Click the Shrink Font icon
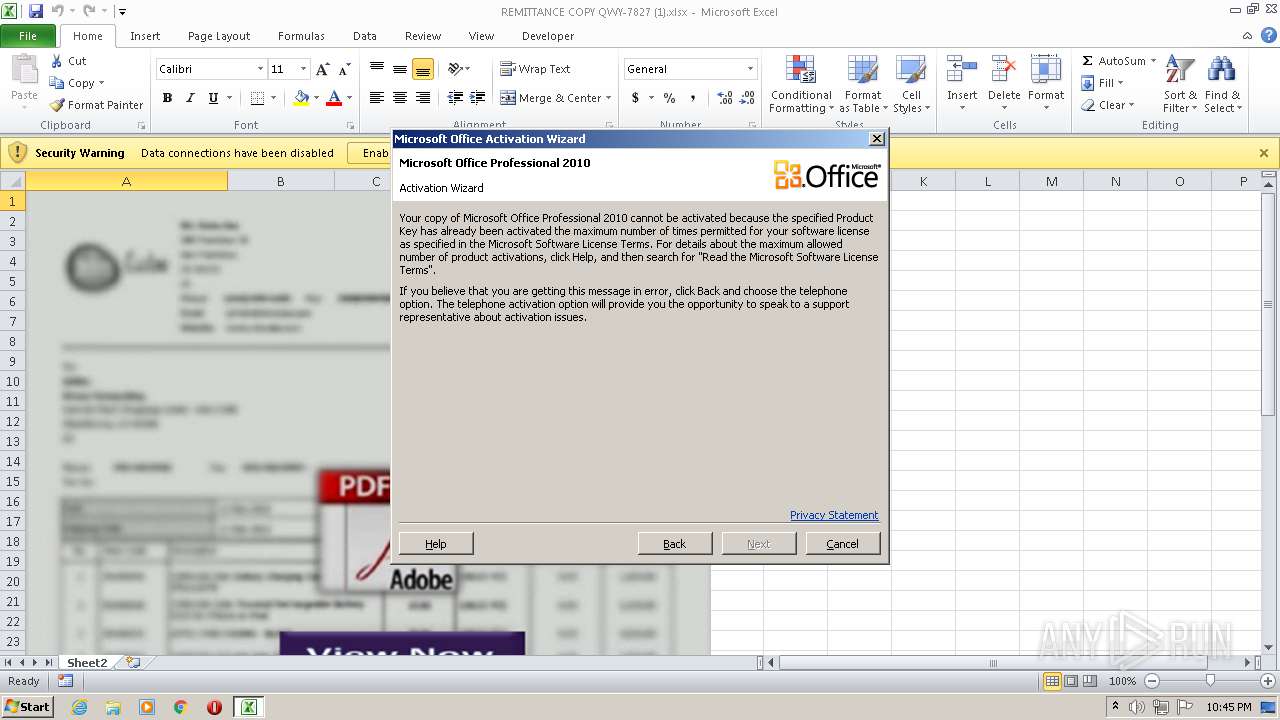Viewport: 1280px width, 720px height. coord(344,69)
